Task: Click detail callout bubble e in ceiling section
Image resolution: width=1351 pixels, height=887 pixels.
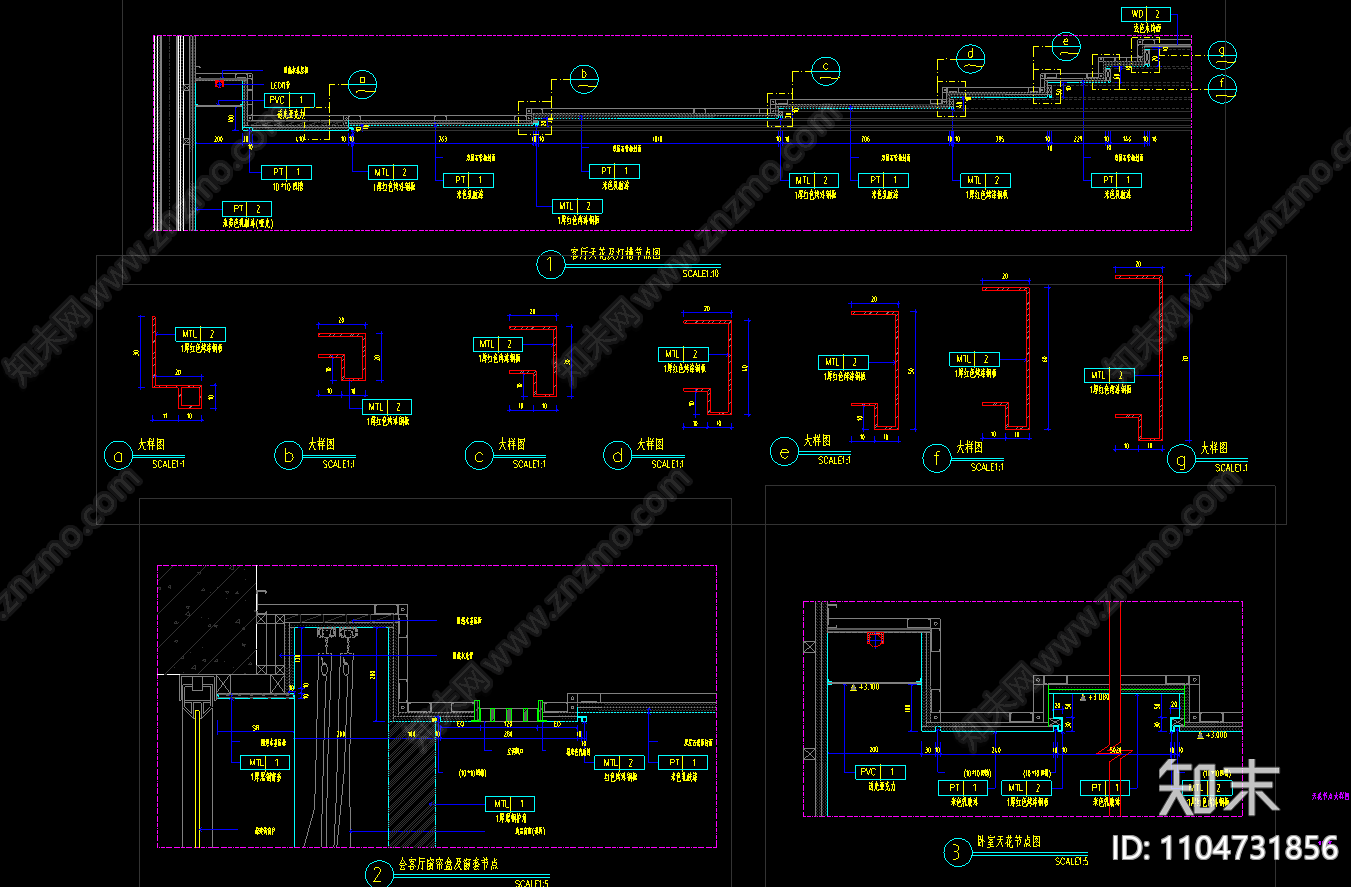Action: [x=1066, y=44]
